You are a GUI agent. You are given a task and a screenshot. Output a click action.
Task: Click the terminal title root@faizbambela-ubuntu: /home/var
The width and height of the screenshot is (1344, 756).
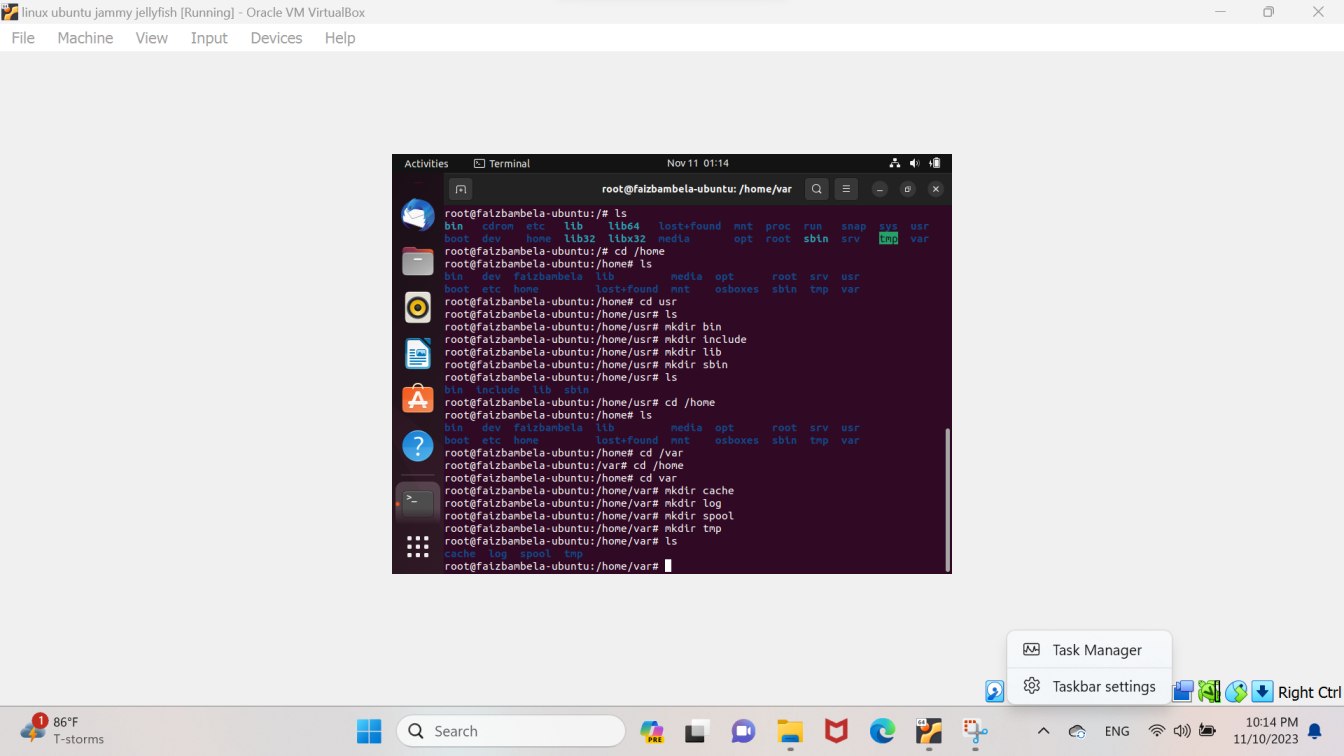[696, 189]
